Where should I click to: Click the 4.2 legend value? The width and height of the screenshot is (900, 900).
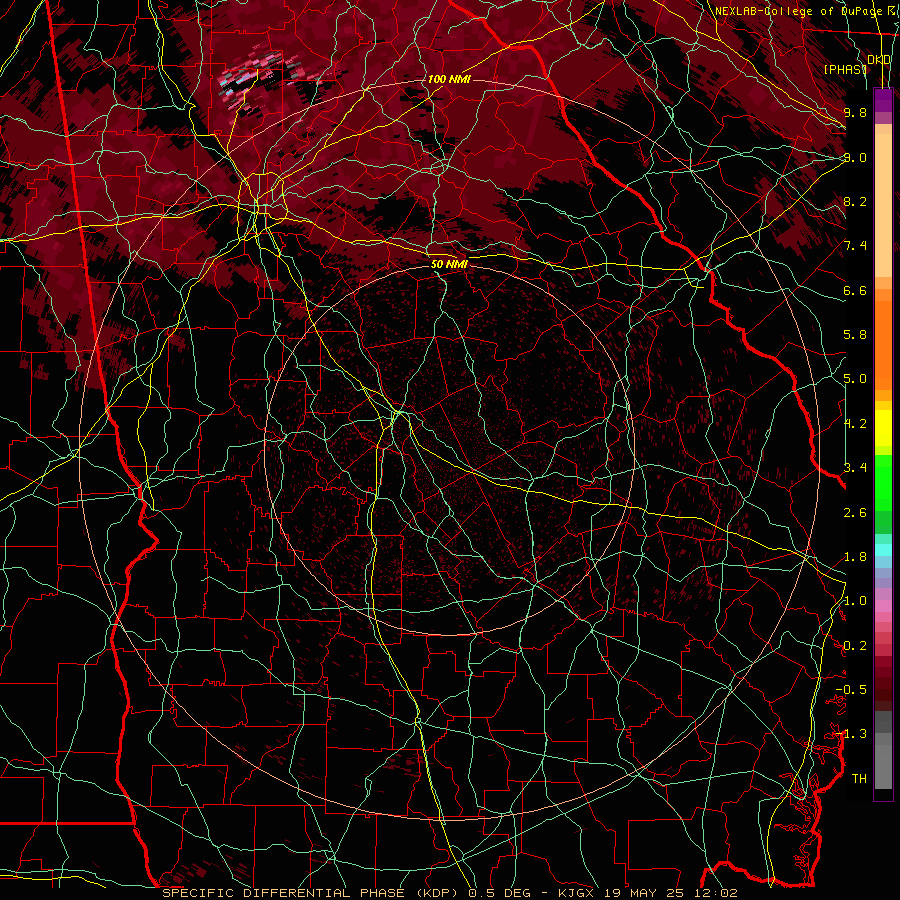[x=855, y=424]
